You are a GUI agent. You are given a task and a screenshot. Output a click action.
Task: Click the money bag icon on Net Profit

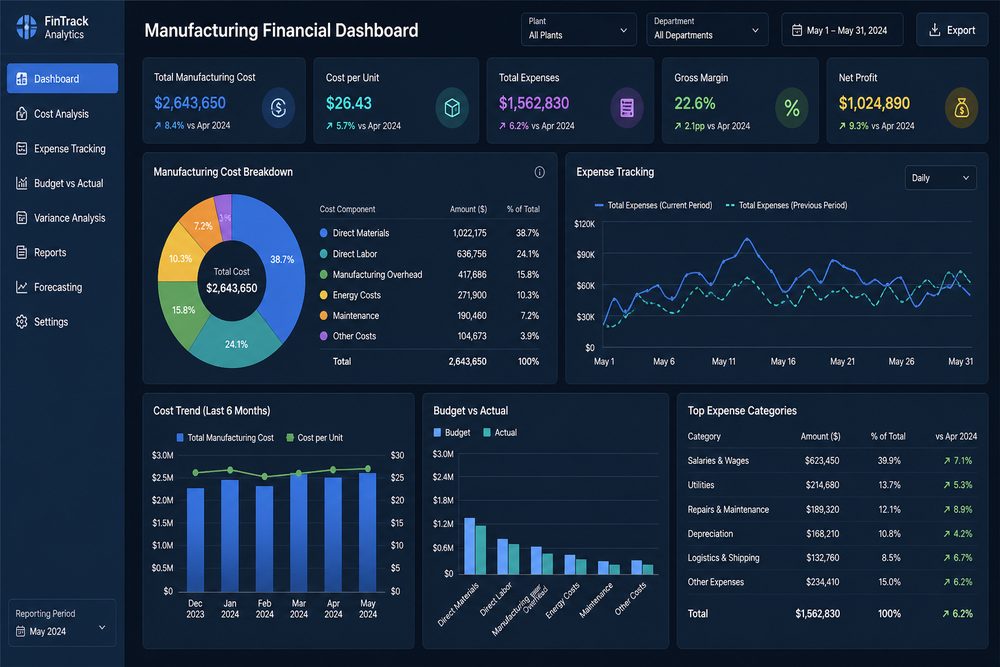(961, 108)
